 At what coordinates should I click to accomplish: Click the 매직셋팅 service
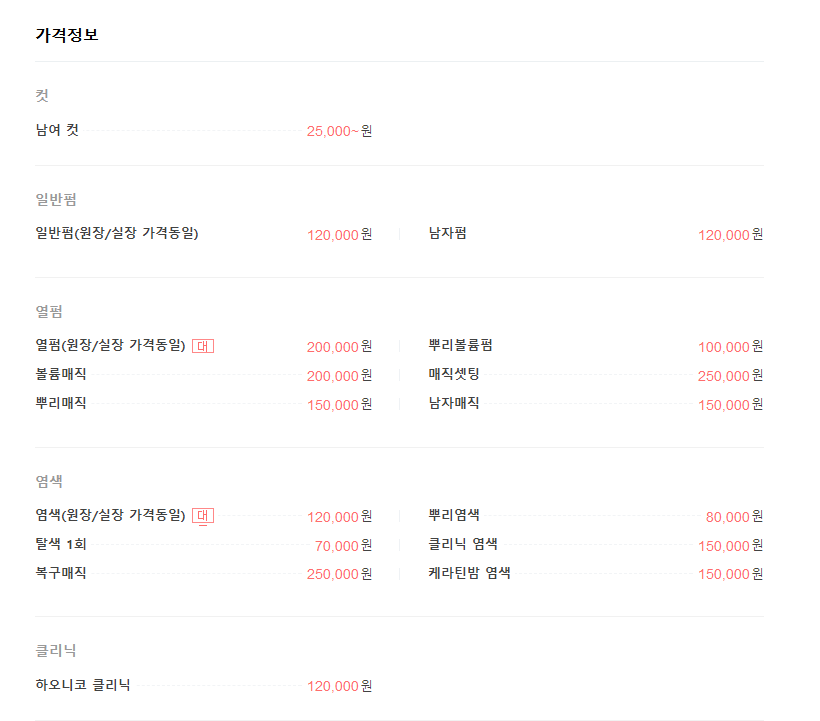(454, 374)
